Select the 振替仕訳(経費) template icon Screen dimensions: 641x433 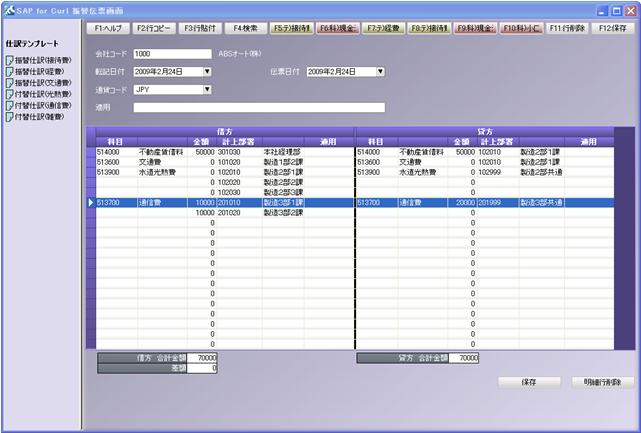coord(9,70)
